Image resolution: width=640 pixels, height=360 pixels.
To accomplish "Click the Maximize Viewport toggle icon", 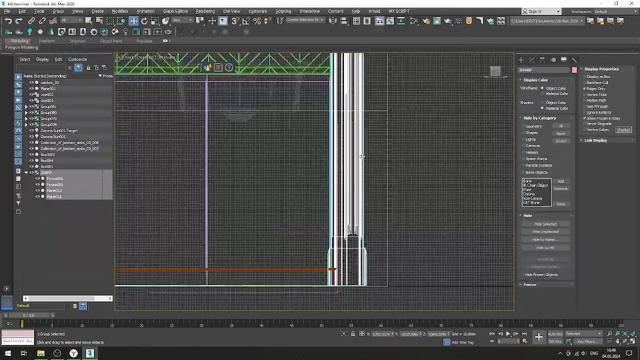I will pyautogui.click(x=632, y=341).
